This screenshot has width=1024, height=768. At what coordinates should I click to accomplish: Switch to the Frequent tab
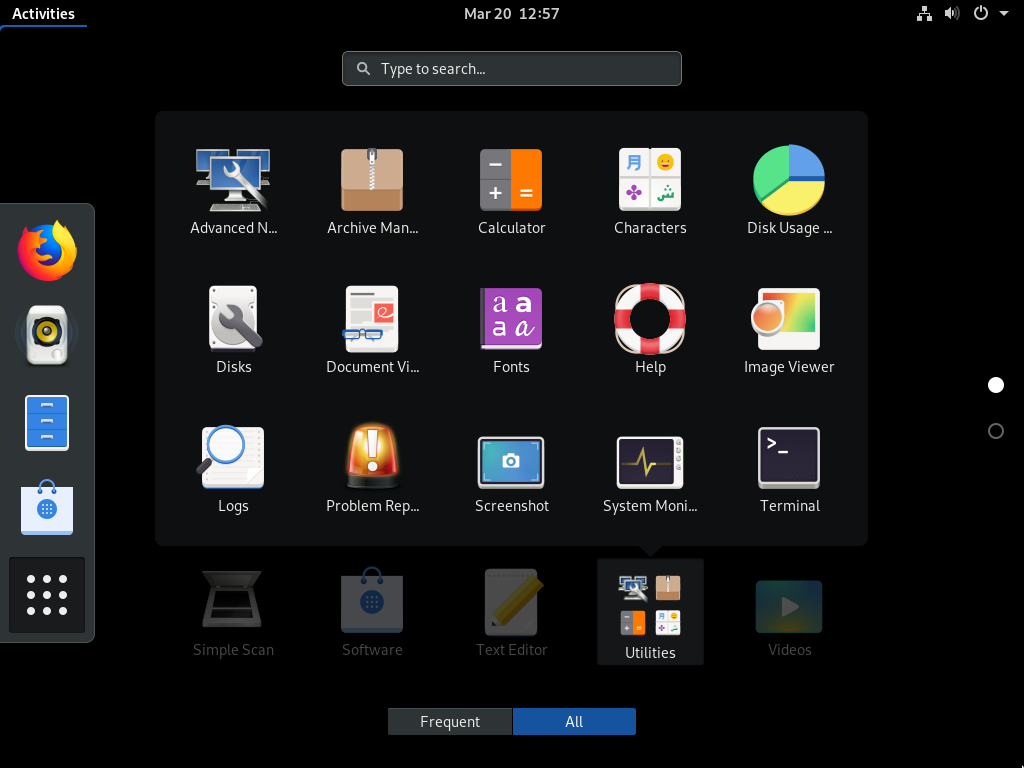(x=450, y=722)
